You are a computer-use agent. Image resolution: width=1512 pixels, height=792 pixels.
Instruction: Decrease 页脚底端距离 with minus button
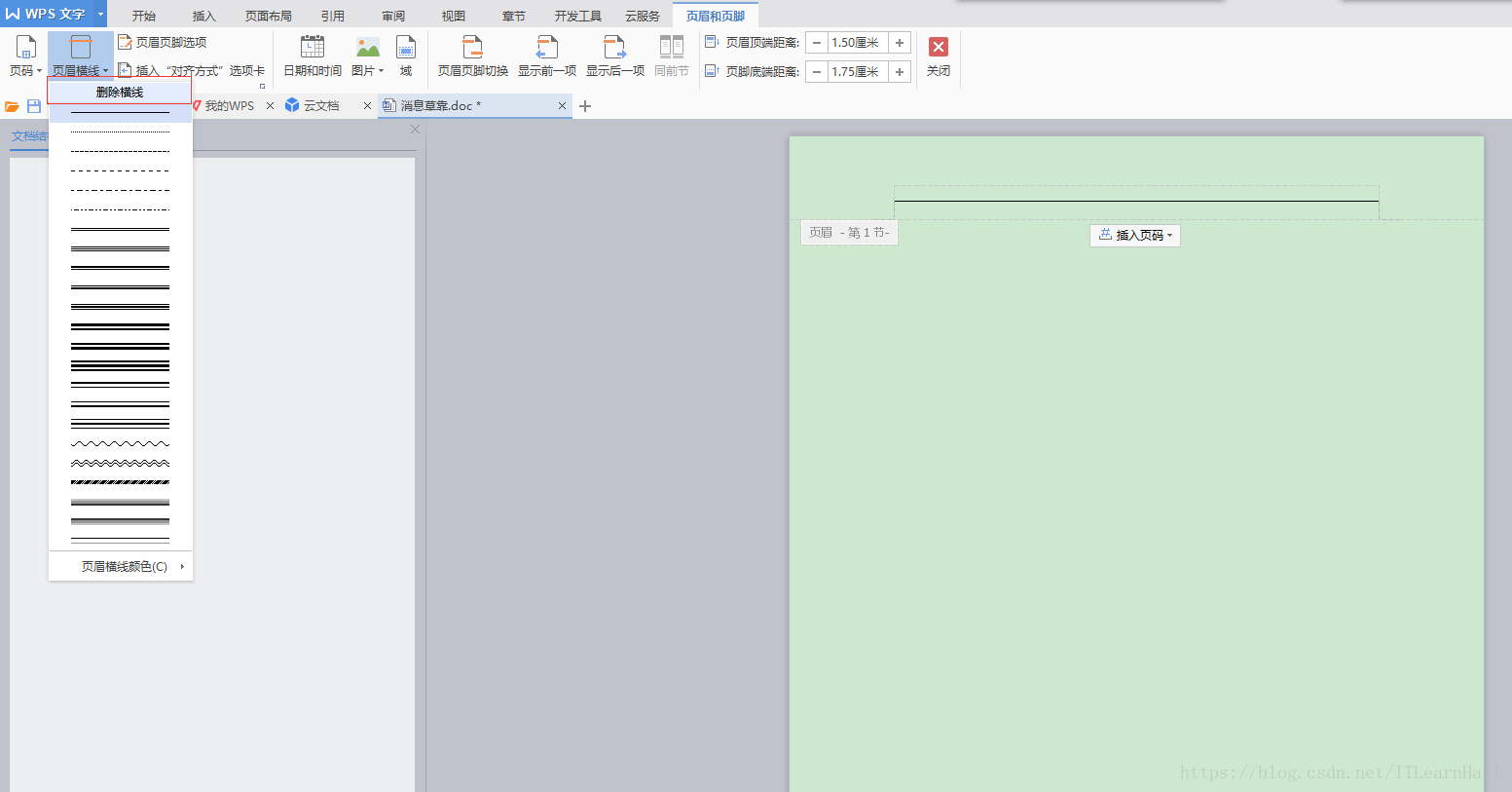[817, 72]
